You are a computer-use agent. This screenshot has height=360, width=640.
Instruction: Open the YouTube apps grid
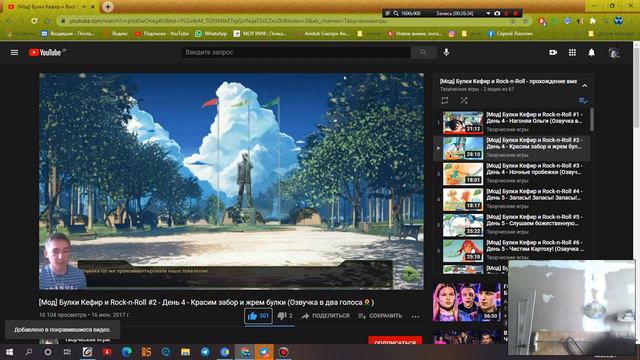572,52
